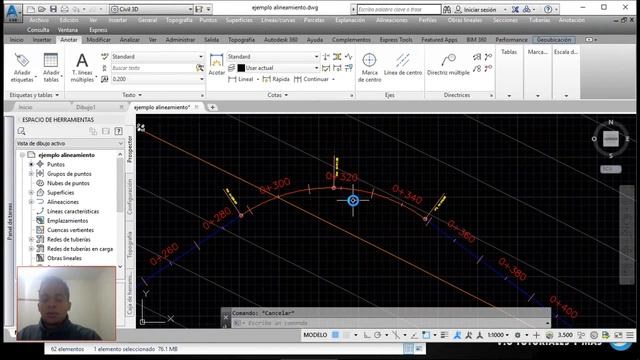This screenshot has width=640, height=360.
Task: Open the Civil 3D application menu button
Action: tap(13, 12)
